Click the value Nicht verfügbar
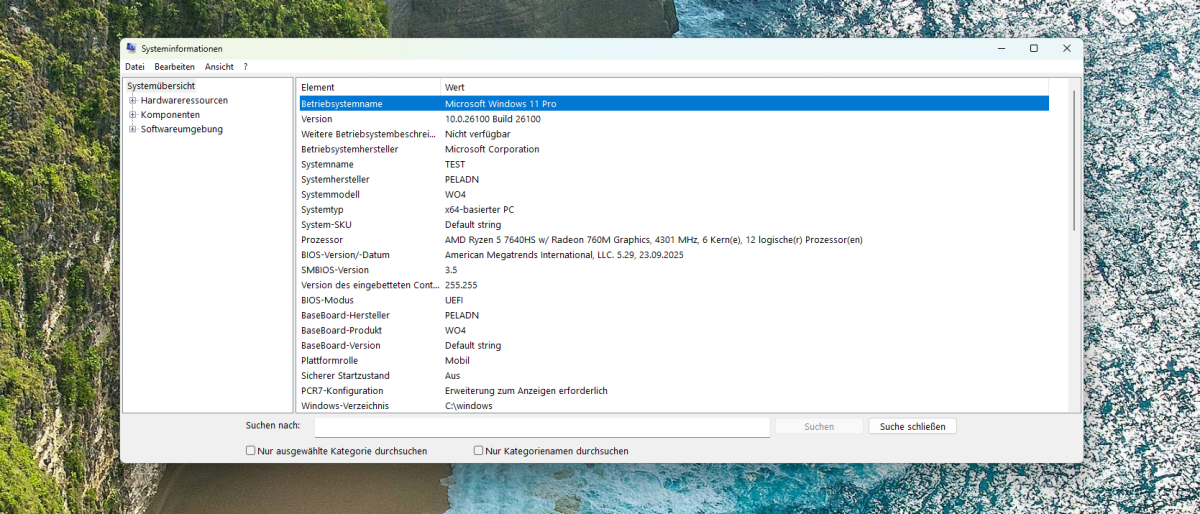Image resolution: width=1200 pixels, height=514 pixels. [x=478, y=134]
